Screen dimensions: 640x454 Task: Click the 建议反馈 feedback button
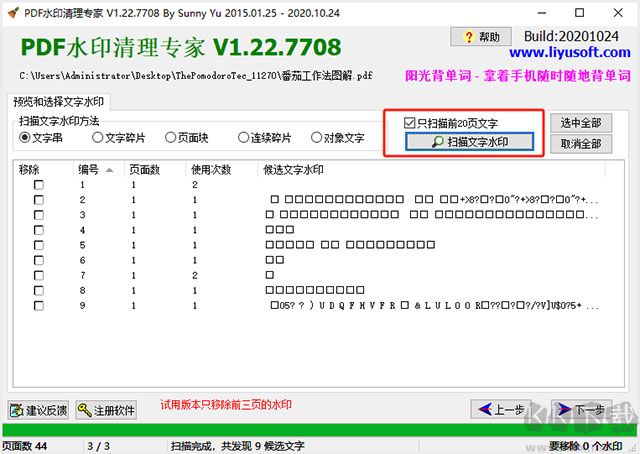pyautogui.click(x=38, y=410)
